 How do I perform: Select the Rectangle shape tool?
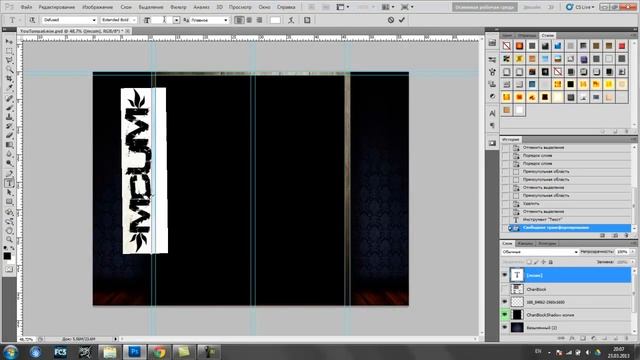pyautogui.click(x=9, y=202)
